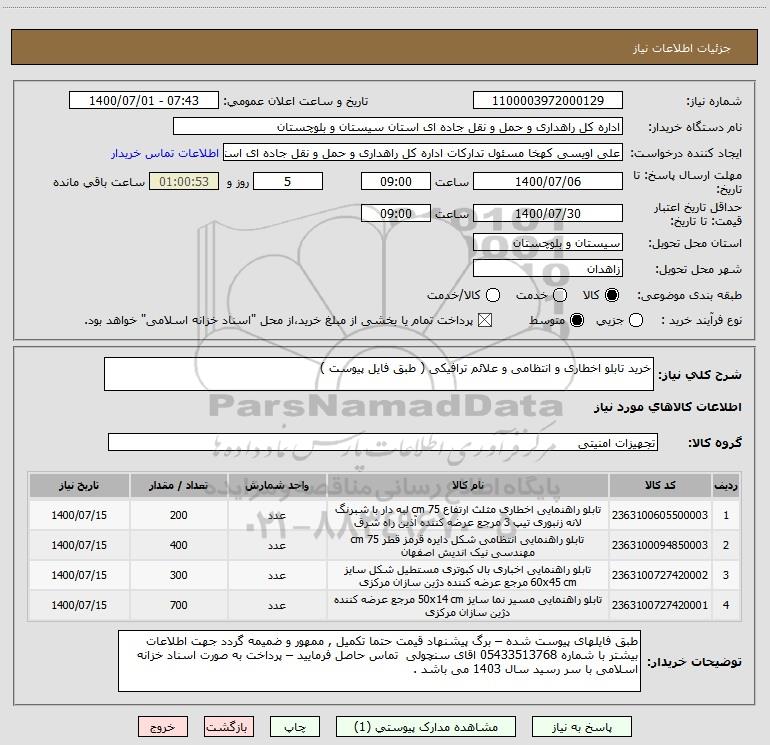Screen dimensions: 770x745
Task: Click the ایجاد کننده درخواست field
Action: 423,153
